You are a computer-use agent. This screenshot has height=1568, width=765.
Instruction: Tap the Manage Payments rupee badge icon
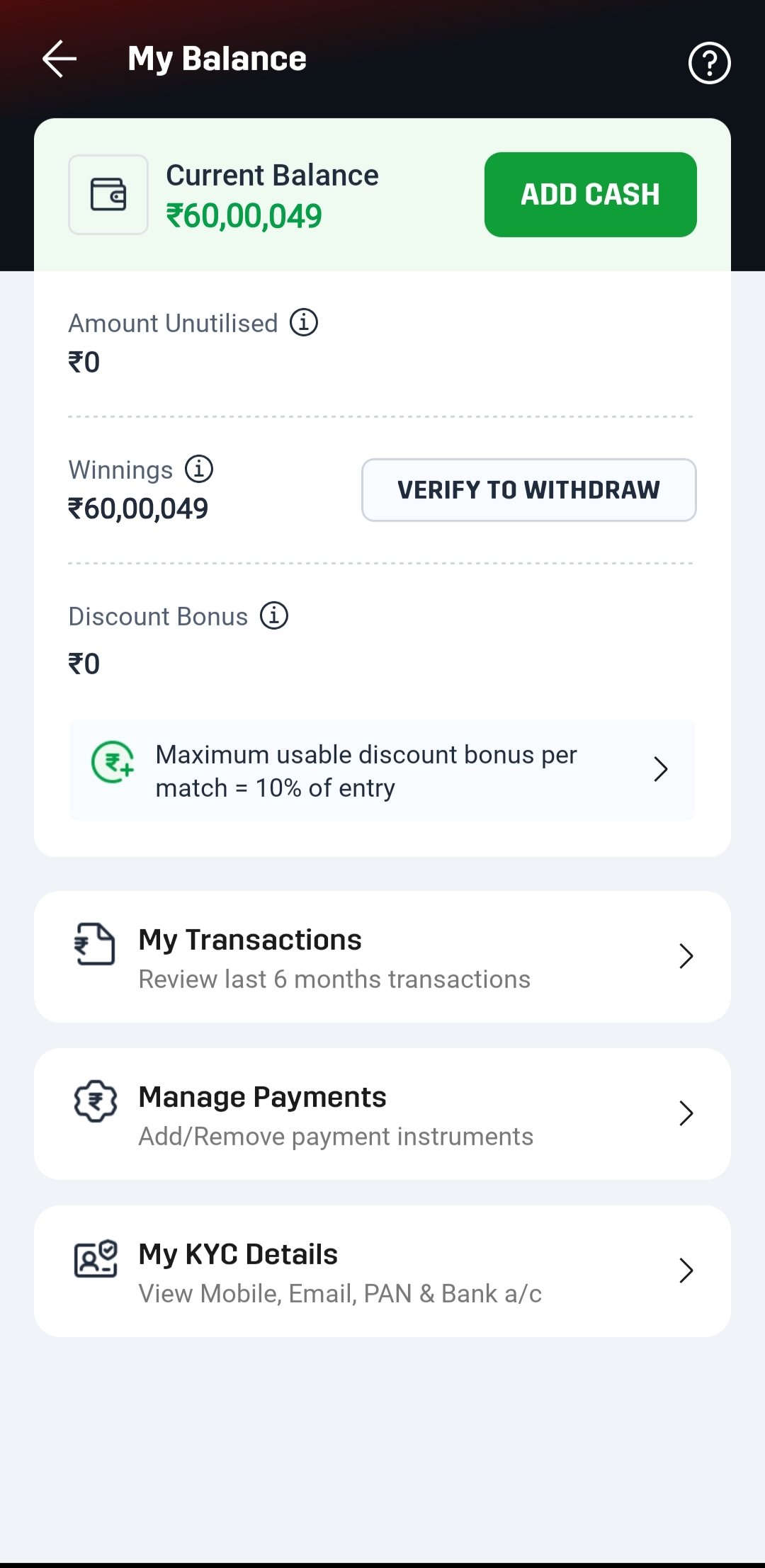(x=96, y=1101)
